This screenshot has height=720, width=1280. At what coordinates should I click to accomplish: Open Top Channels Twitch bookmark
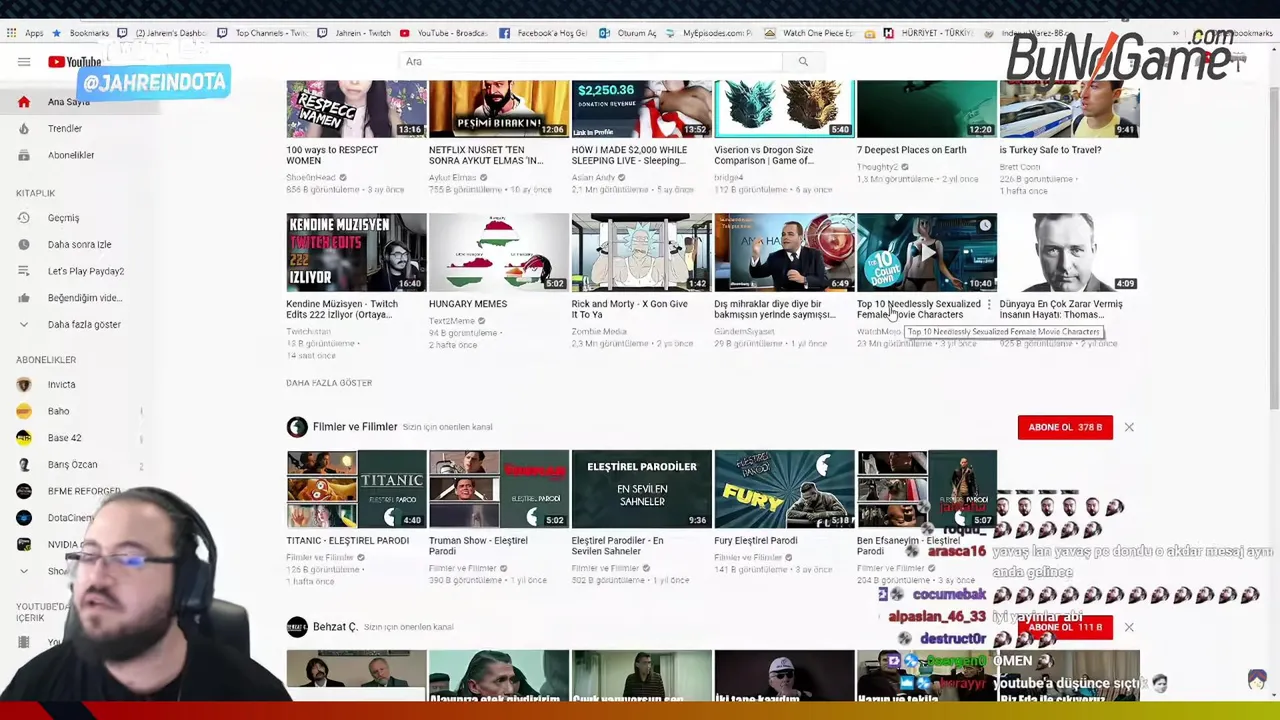(x=264, y=33)
